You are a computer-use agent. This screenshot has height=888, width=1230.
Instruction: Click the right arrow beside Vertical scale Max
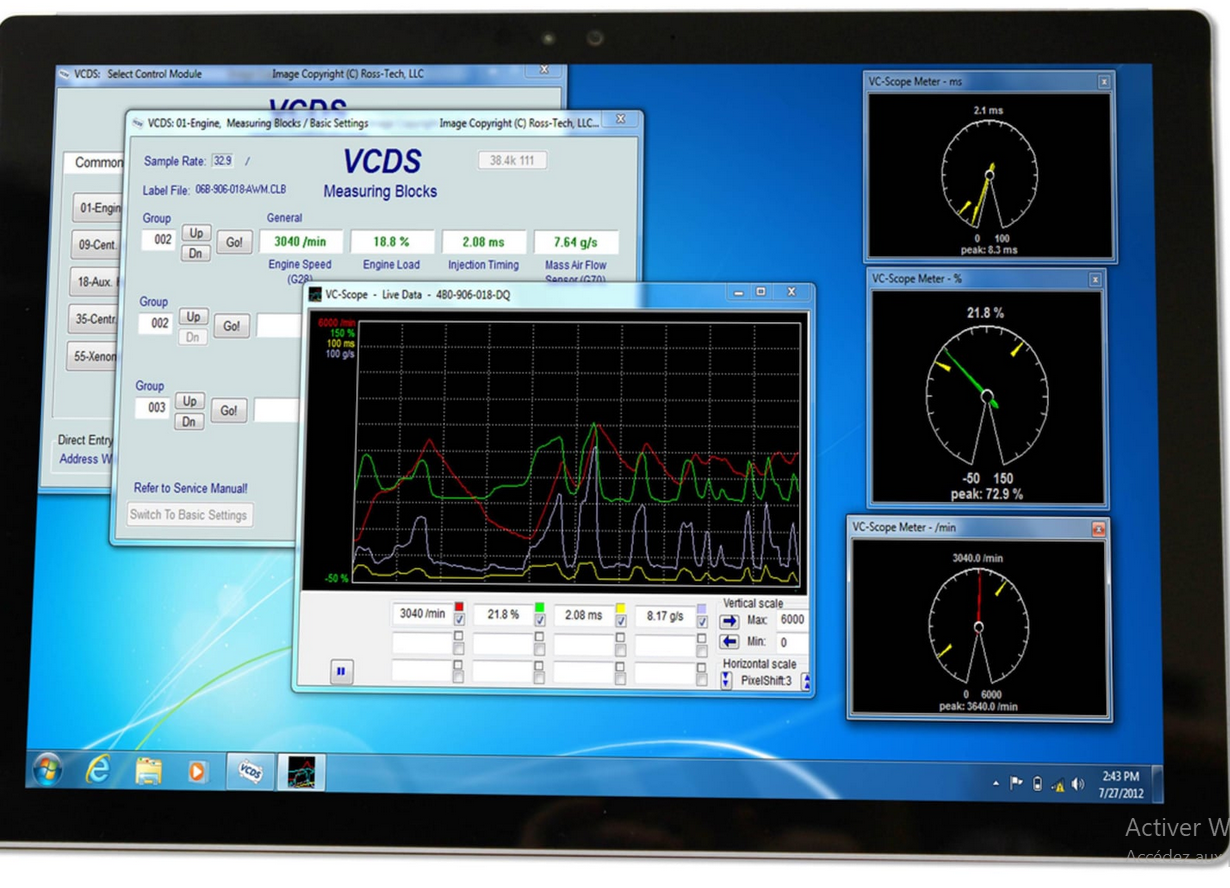pyautogui.click(x=729, y=620)
